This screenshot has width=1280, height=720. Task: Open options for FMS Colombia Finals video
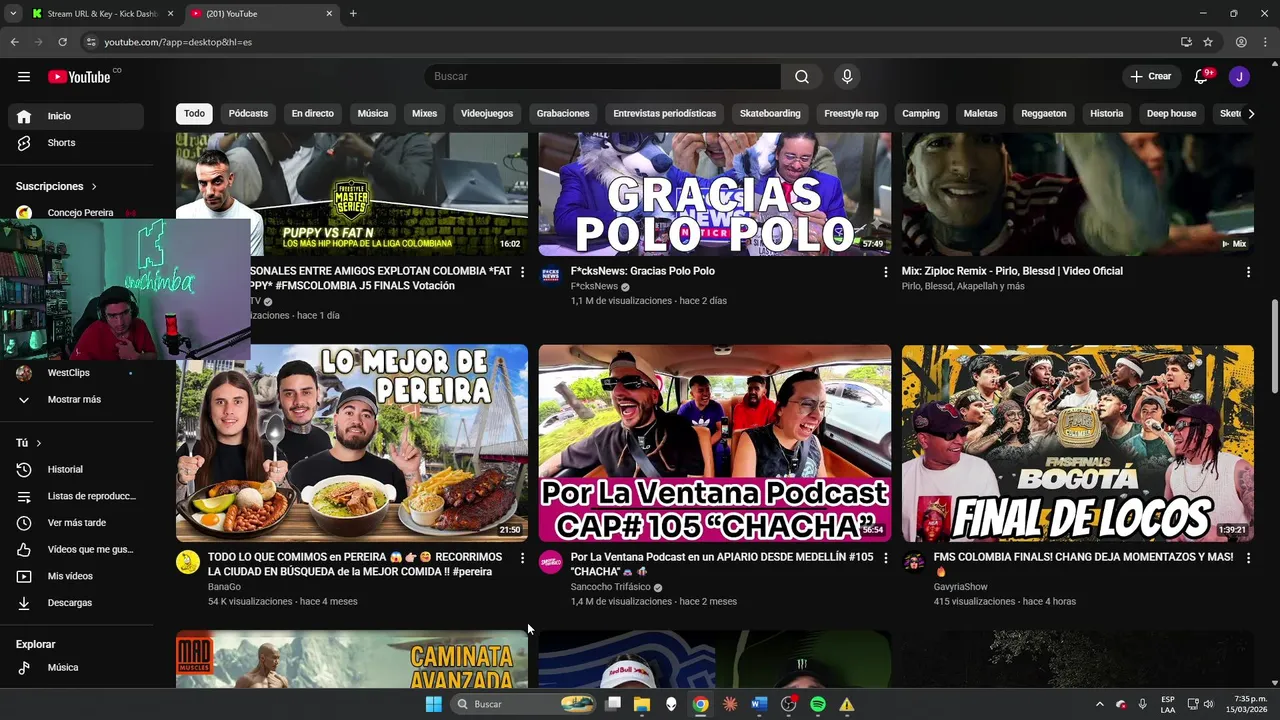[1248, 558]
